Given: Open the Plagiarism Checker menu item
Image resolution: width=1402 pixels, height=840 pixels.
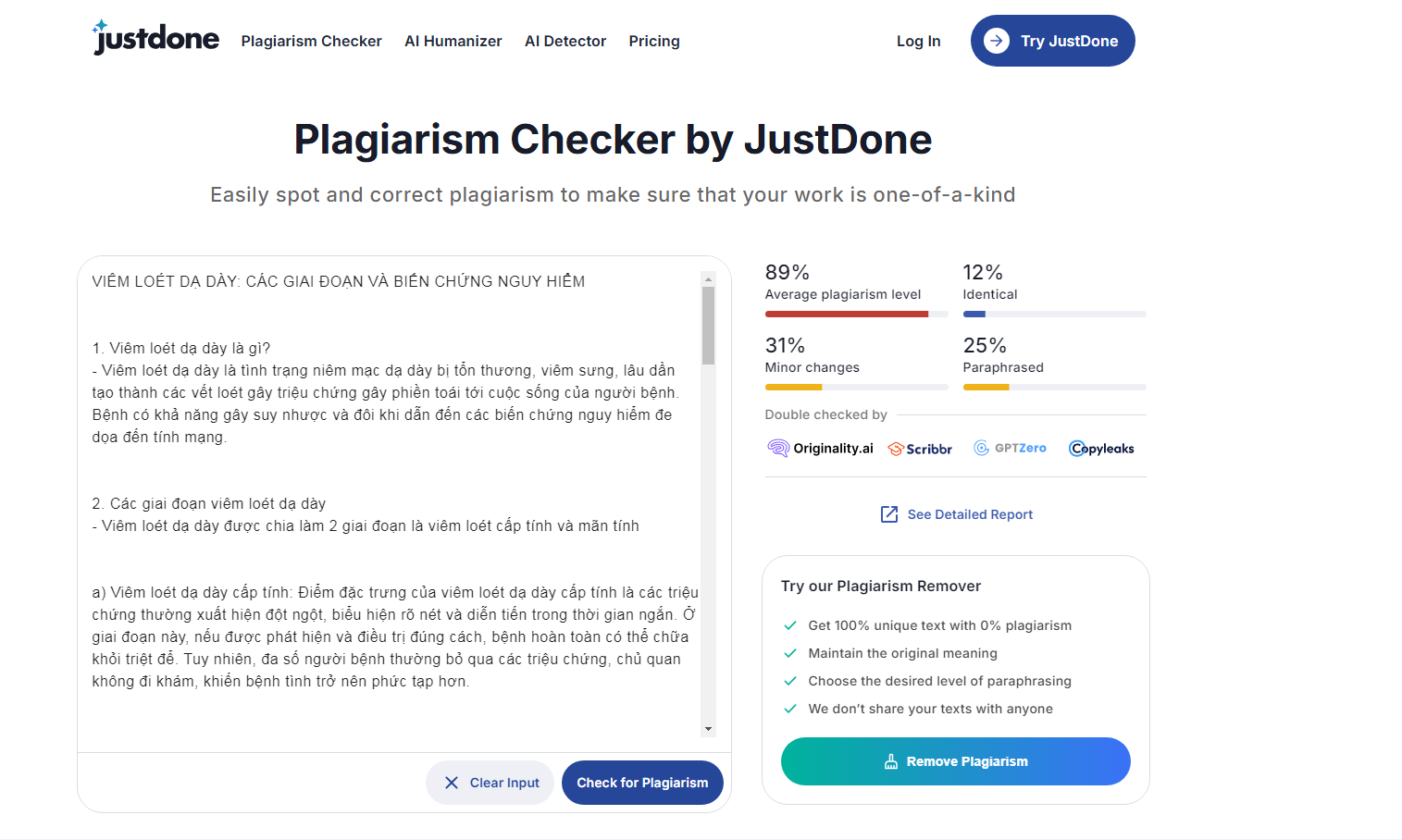Looking at the screenshot, I should [x=311, y=41].
